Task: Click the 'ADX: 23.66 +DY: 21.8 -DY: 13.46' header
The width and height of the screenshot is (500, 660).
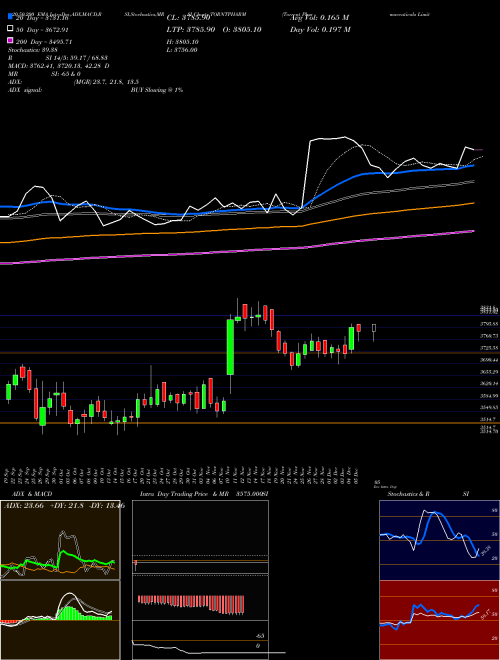Action: click(x=64, y=506)
